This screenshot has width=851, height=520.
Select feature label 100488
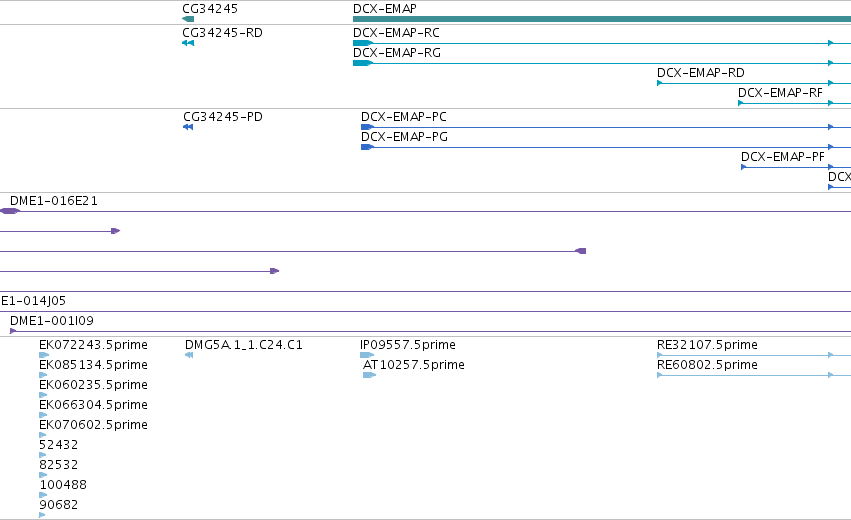click(63, 485)
